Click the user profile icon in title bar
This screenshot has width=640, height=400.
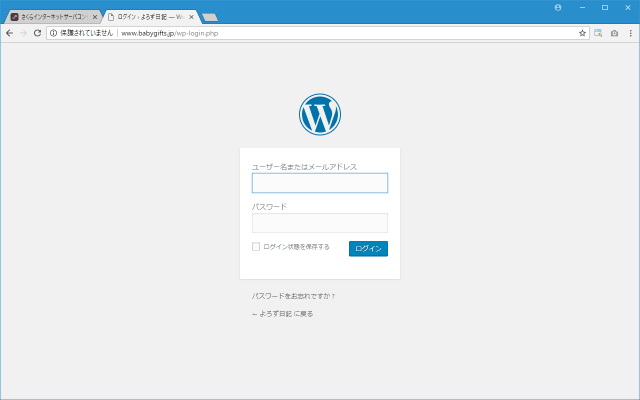coord(558,7)
